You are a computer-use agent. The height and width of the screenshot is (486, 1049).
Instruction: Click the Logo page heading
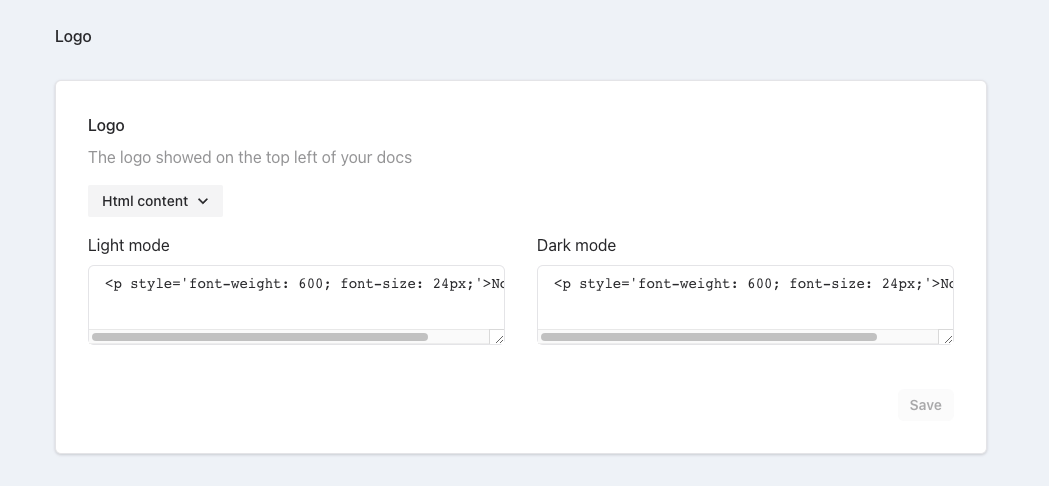(x=73, y=37)
